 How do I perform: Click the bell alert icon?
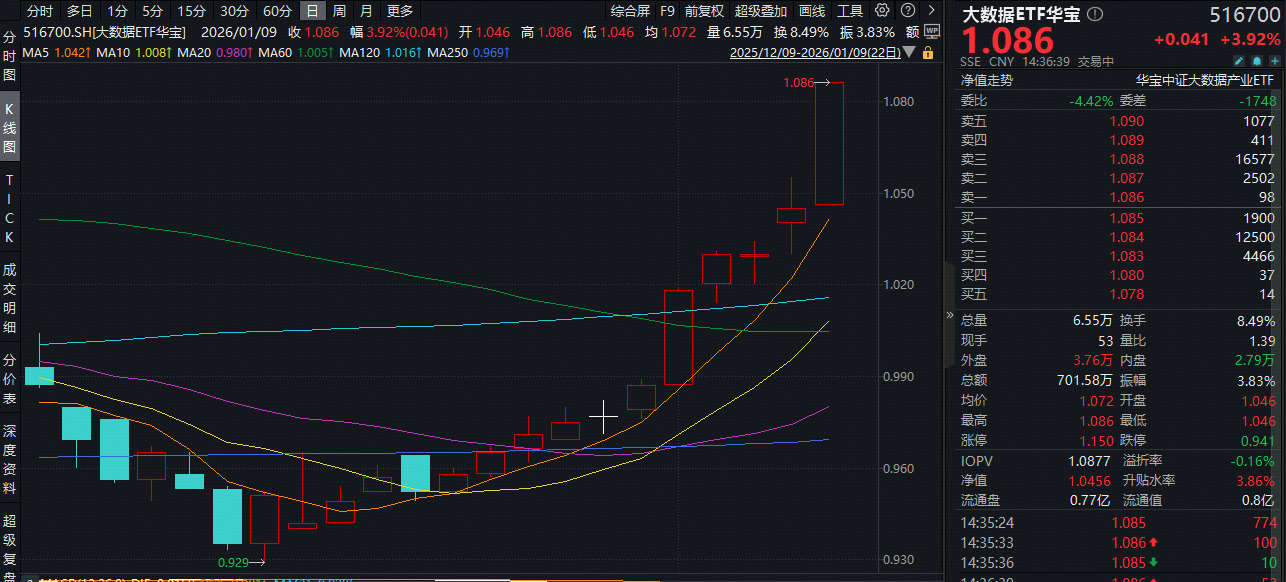click(1255, 62)
